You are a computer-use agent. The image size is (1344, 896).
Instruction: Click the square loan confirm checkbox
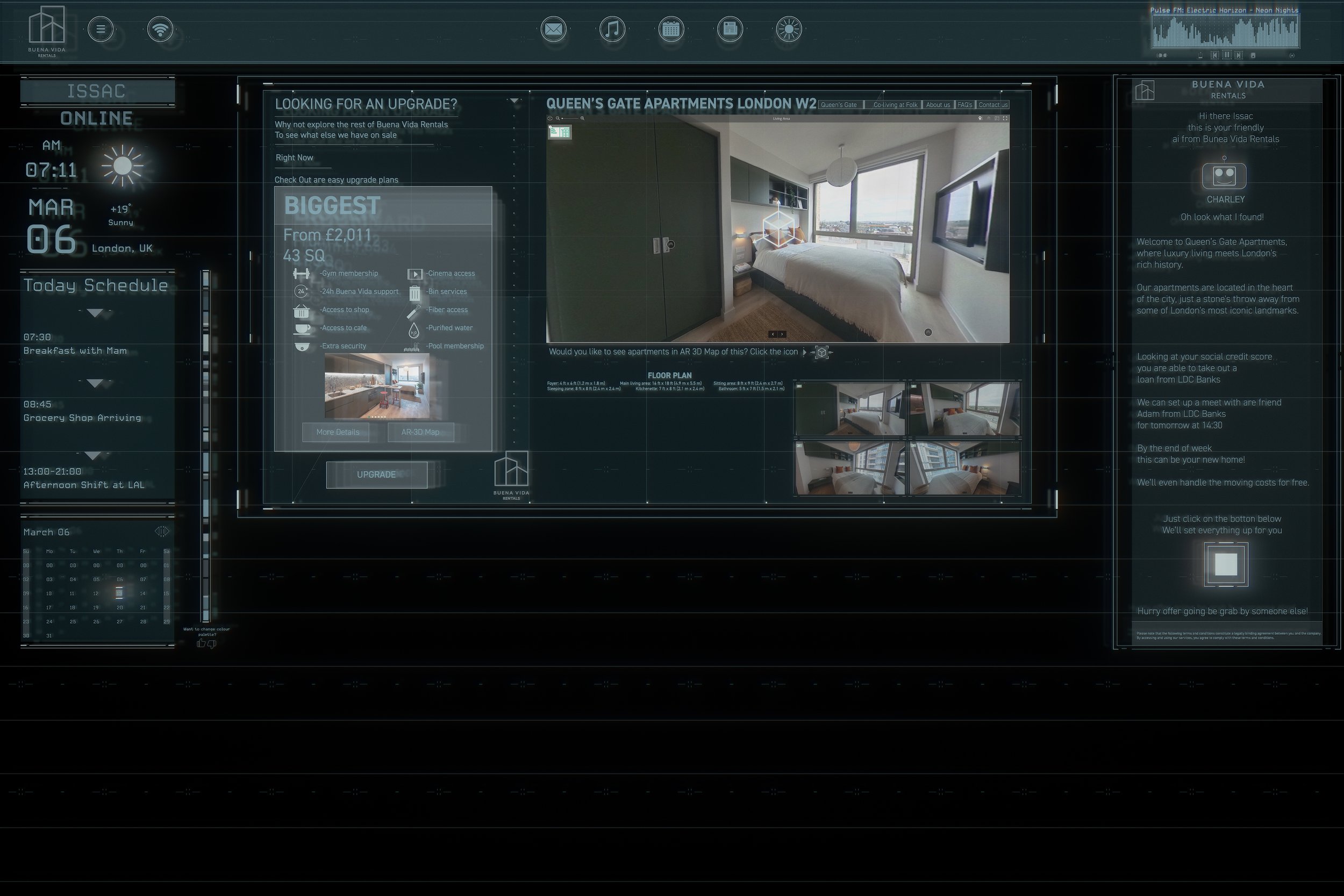tap(1226, 564)
